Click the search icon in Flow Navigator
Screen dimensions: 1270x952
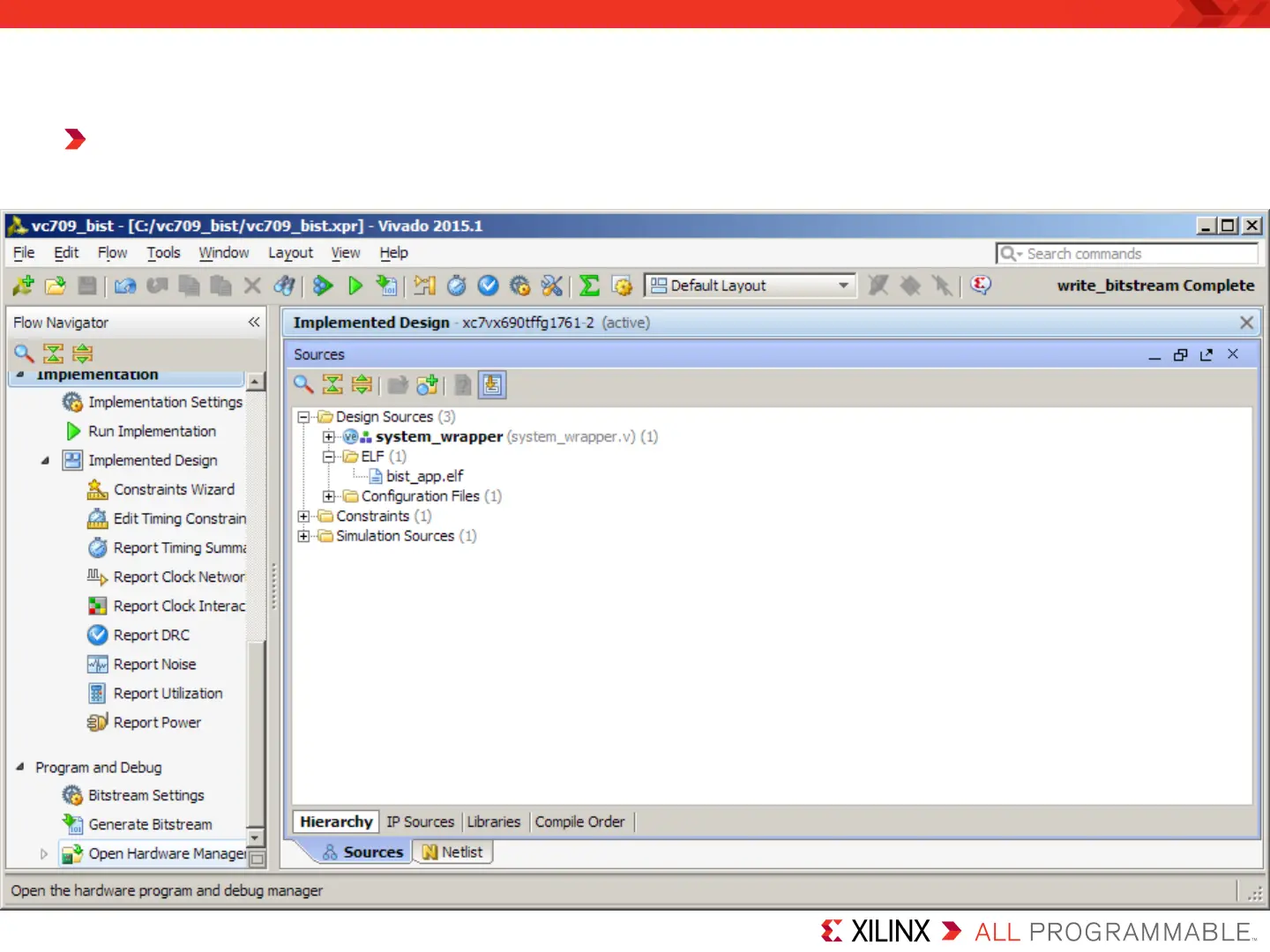24,353
